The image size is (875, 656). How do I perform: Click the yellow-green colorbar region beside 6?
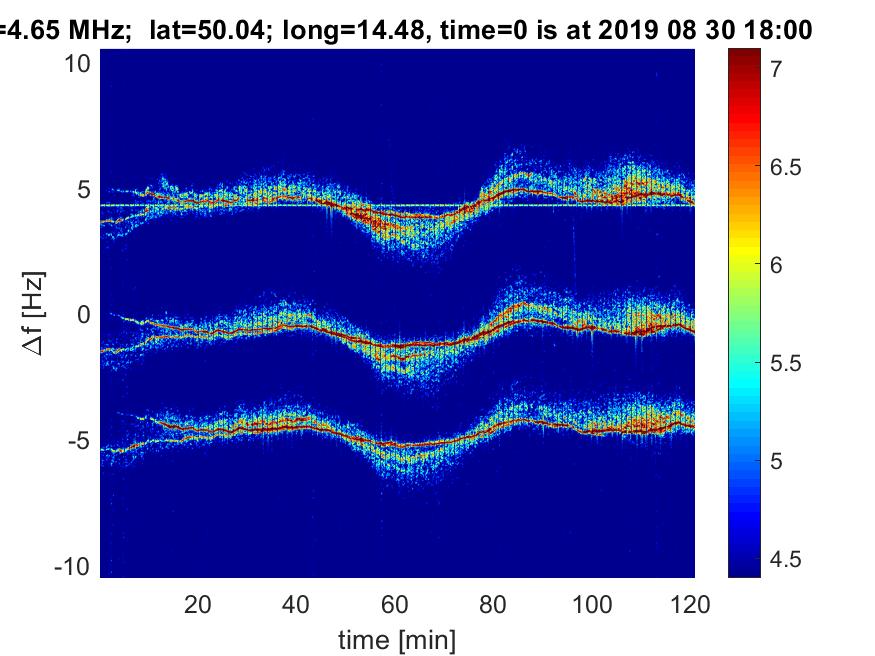pos(744,266)
